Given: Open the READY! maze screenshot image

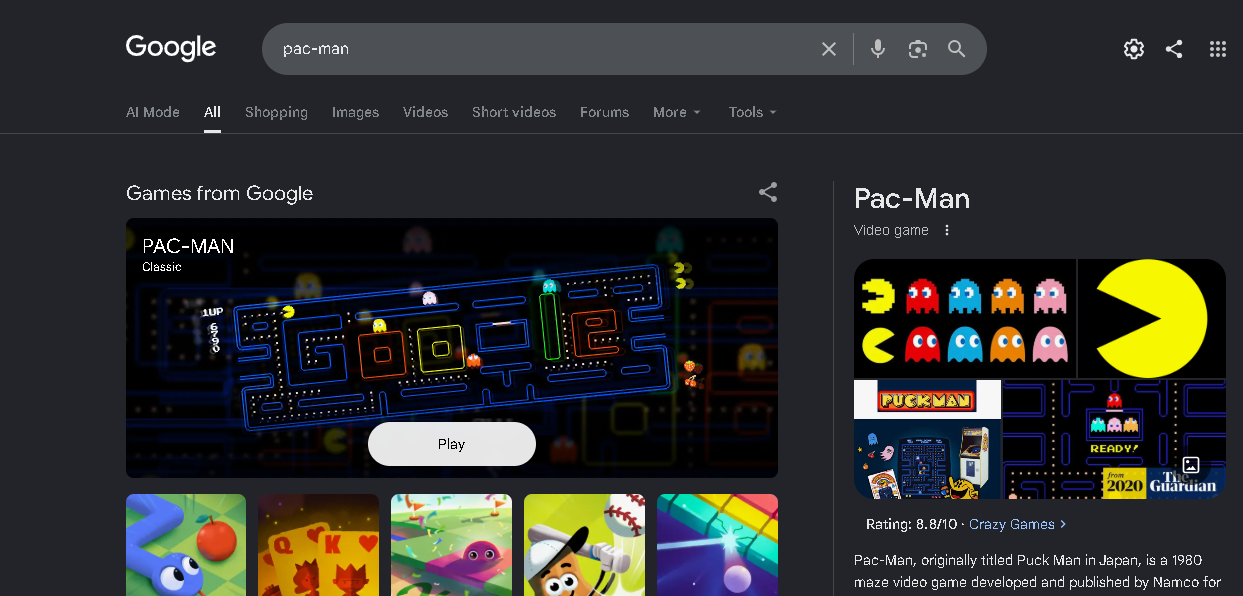Looking at the screenshot, I should [1114, 439].
